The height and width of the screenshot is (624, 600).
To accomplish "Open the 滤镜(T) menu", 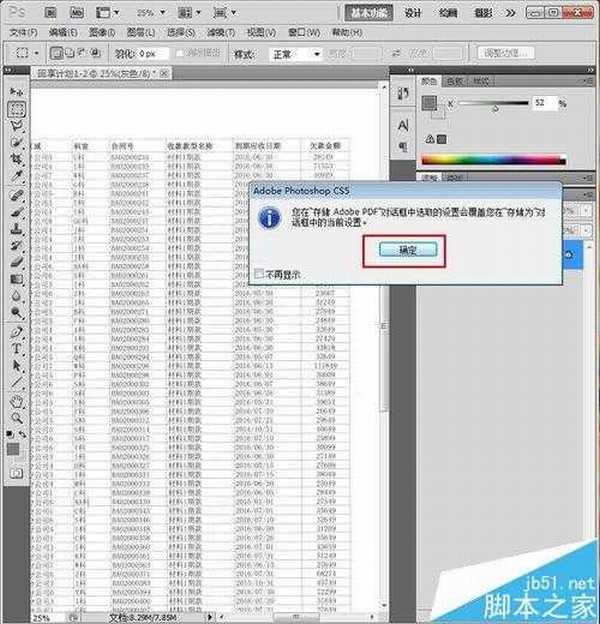I will click(221, 32).
